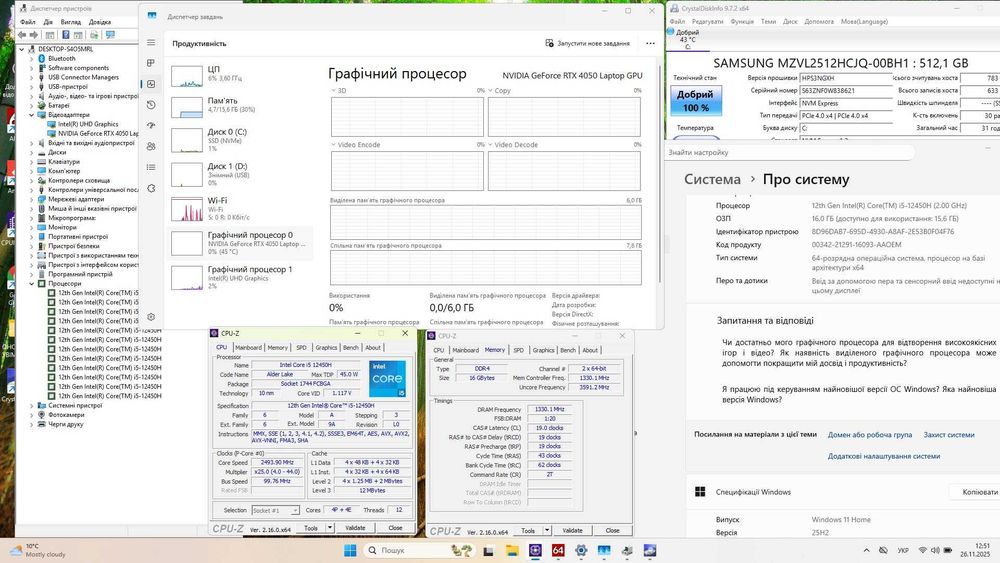
Task: Switch to Graphics tab in right CPU-Z
Action: [543, 350]
